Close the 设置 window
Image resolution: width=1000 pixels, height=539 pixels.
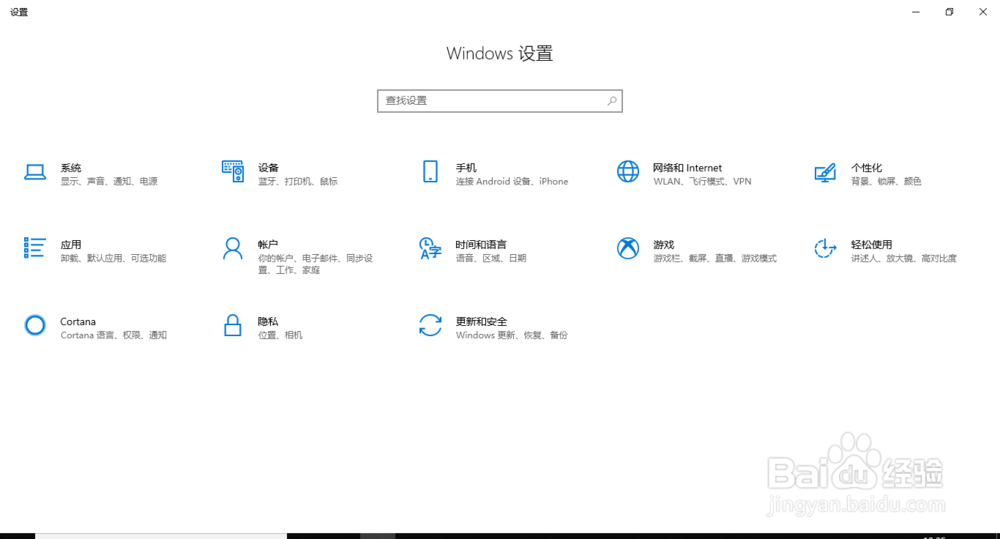click(x=983, y=12)
